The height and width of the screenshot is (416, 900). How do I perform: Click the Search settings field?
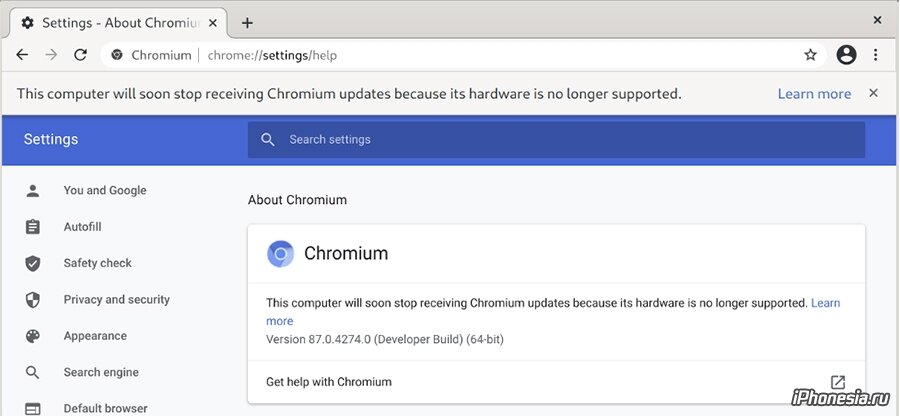tap(556, 139)
